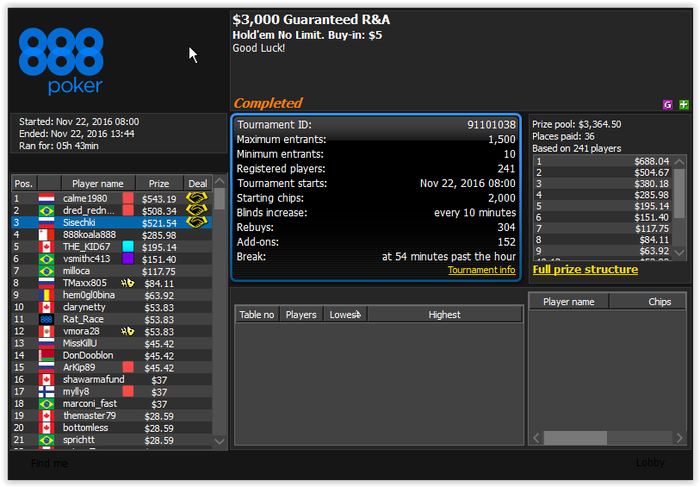Viewport: 700px width, 487px height.
Task: Click players list scrollbar down arrow
Action: click(220, 441)
